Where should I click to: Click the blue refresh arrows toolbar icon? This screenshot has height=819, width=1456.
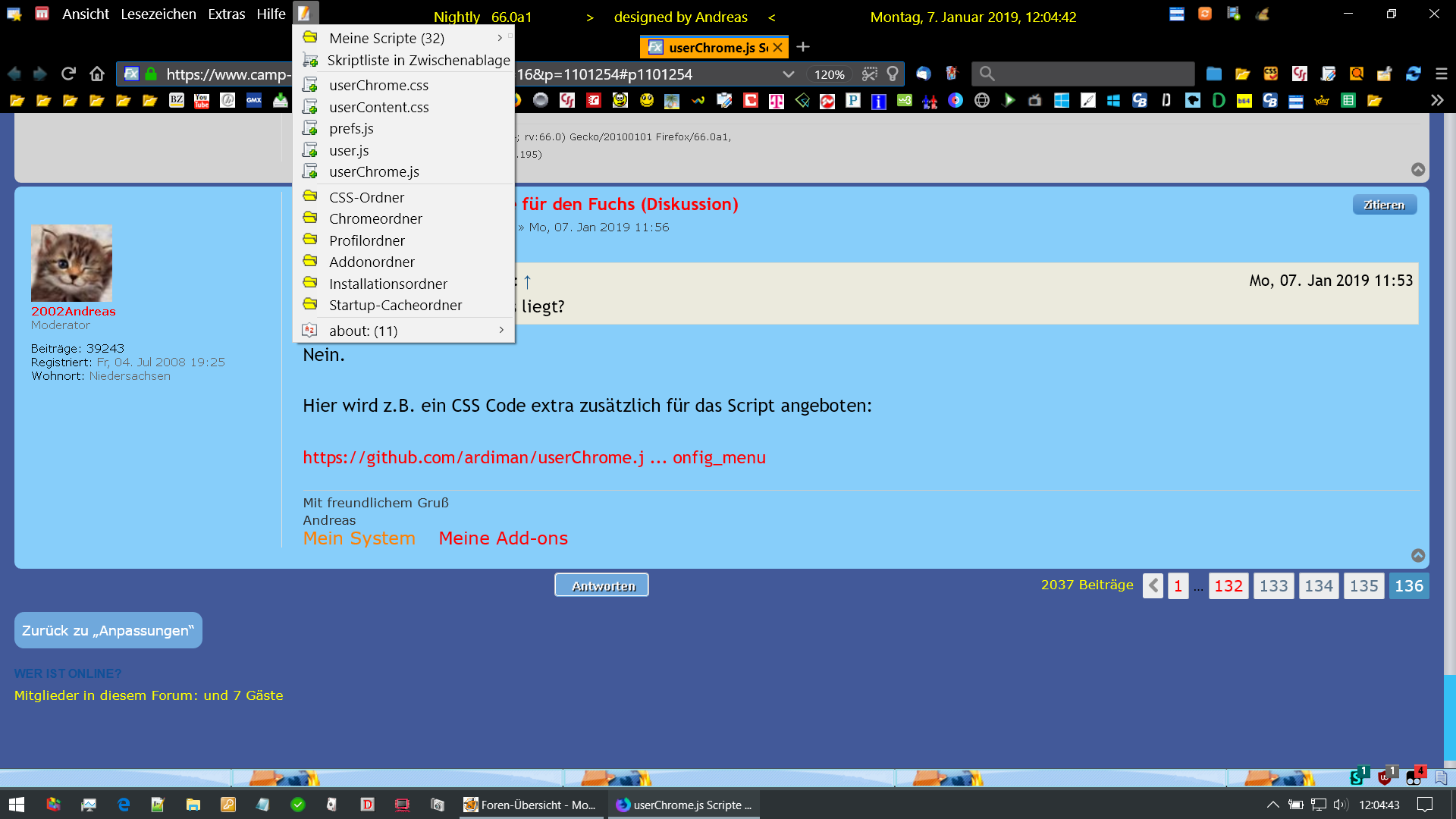click(x=1413, y=74)
